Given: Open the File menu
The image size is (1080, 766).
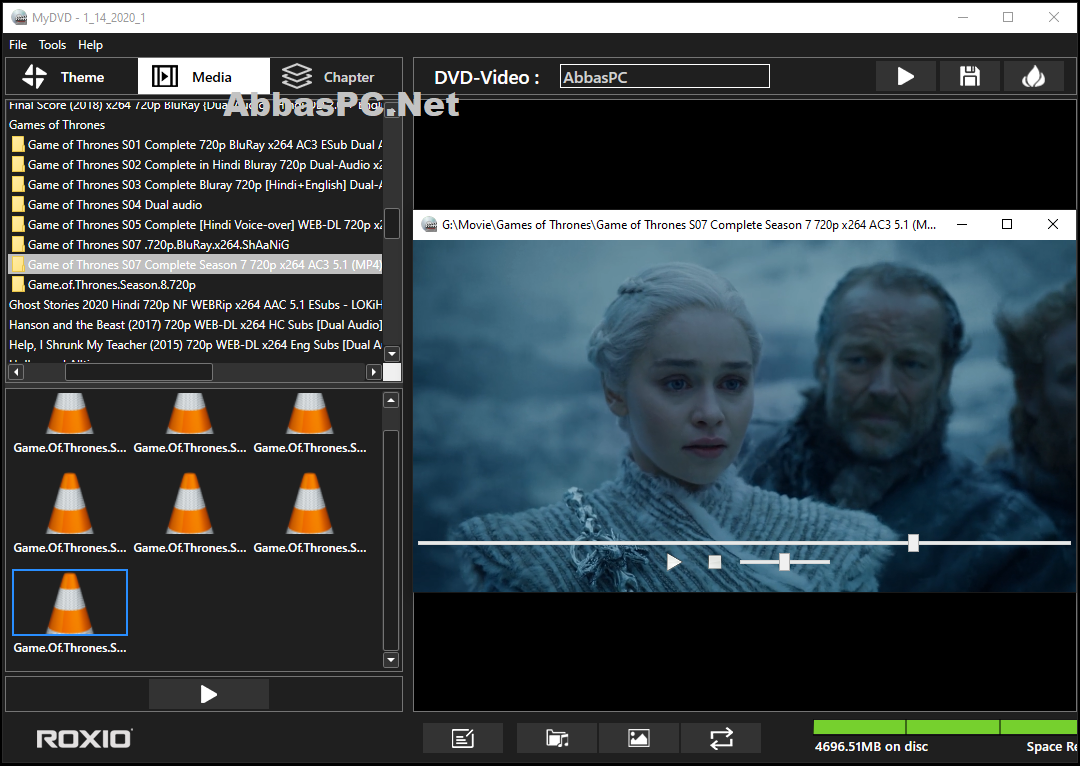Looking at the screenshot, I should tap(18, 45).
